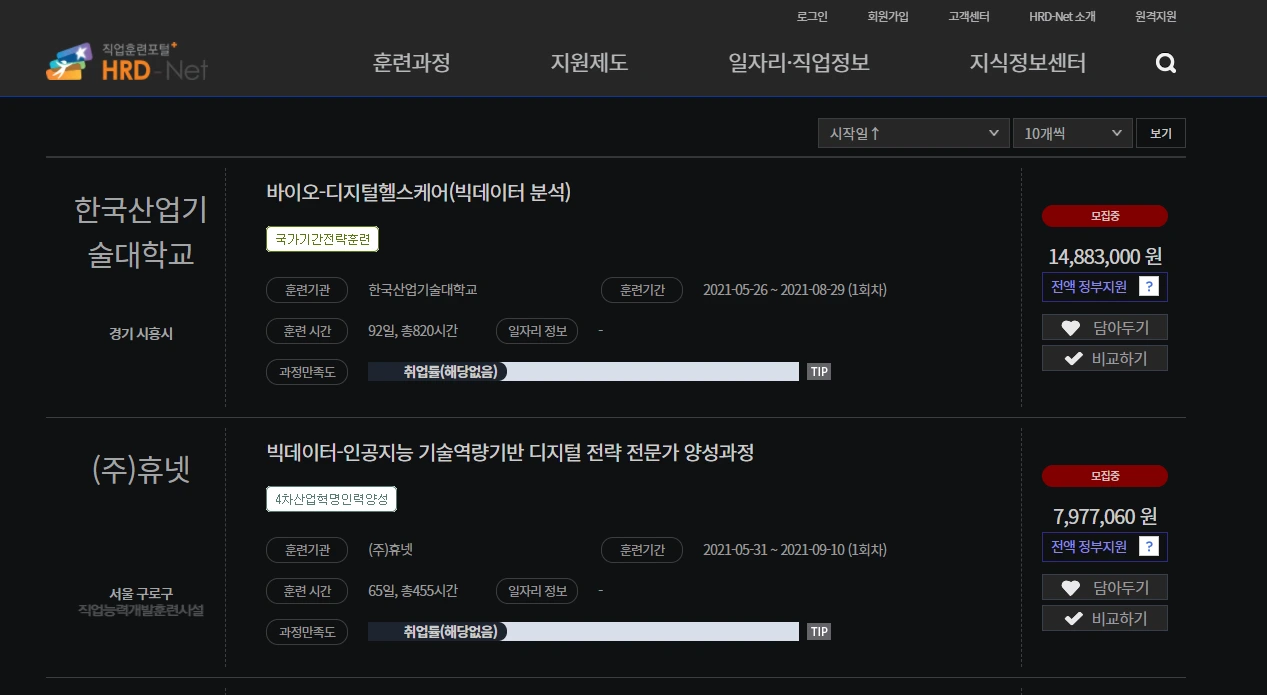1267x695 pixels.
Task: Click 과정만족도 label in first course
Action: click(307, 372)
